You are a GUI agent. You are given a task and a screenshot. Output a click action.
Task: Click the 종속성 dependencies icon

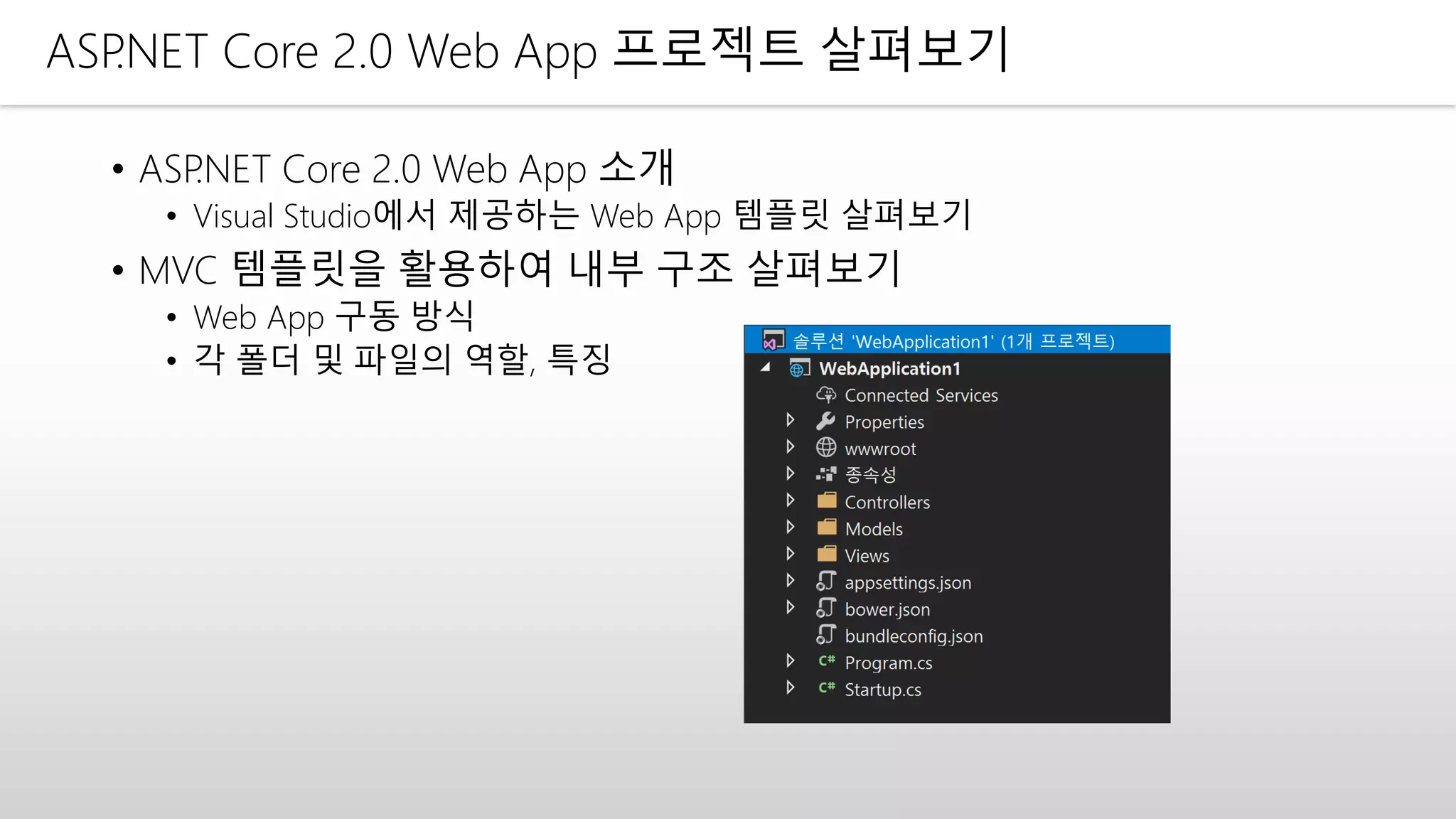click(x=826, y=473)
